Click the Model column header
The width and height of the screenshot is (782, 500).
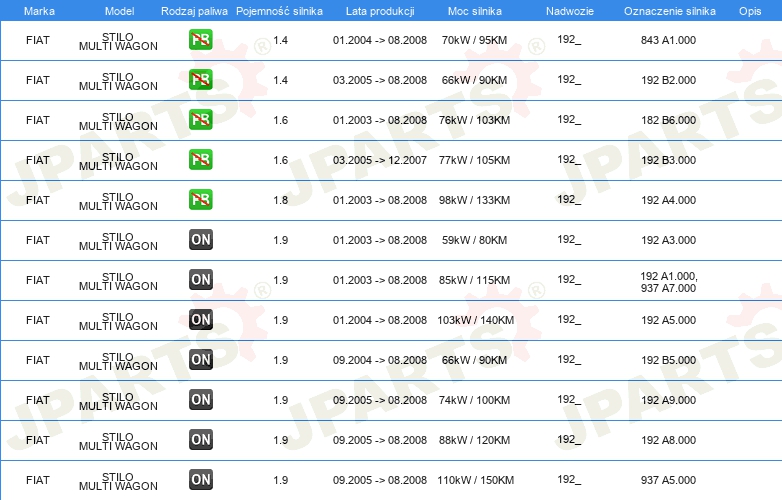click(119, 11)
